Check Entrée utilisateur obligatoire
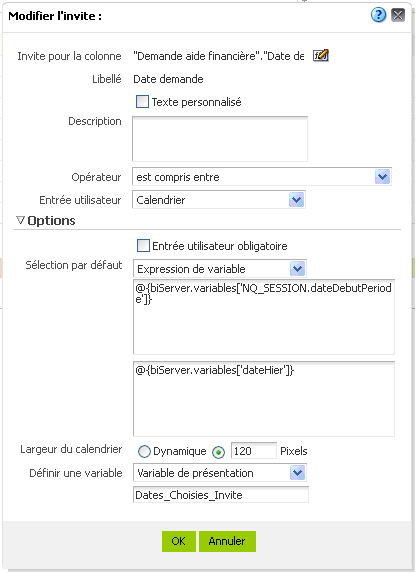 click(x=143, y=246)
